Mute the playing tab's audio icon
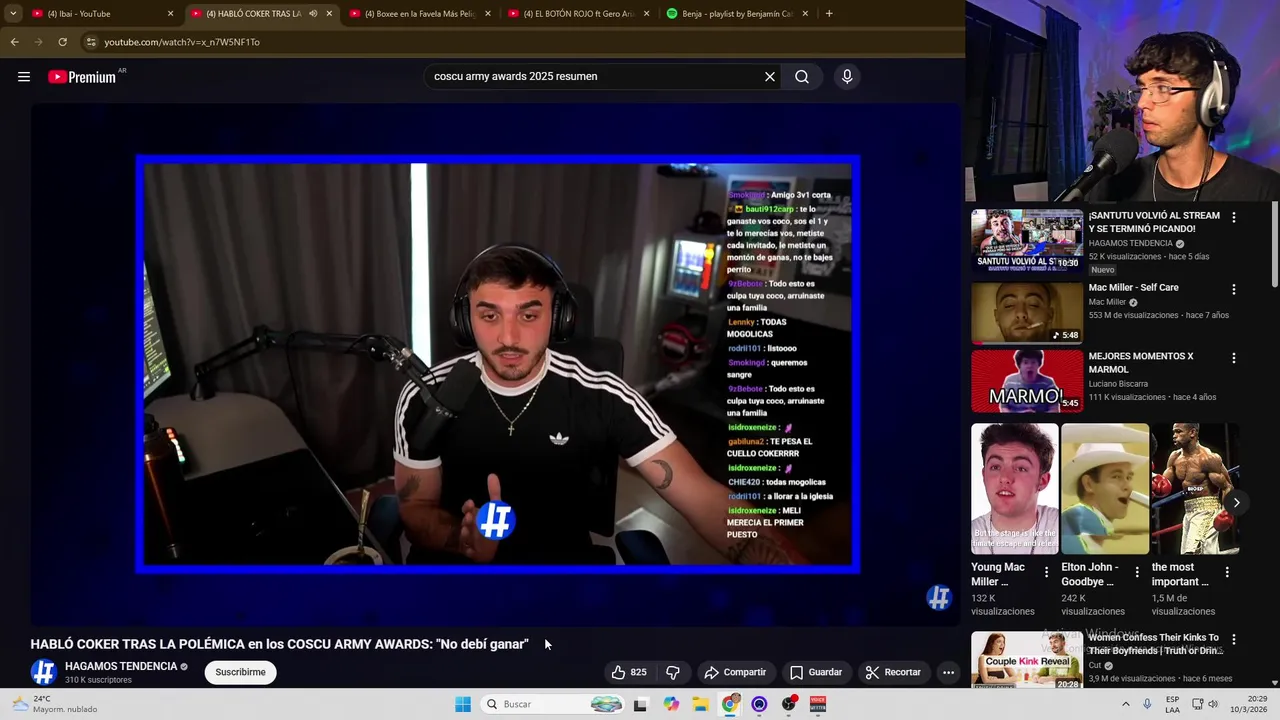 tap(313, 14)
